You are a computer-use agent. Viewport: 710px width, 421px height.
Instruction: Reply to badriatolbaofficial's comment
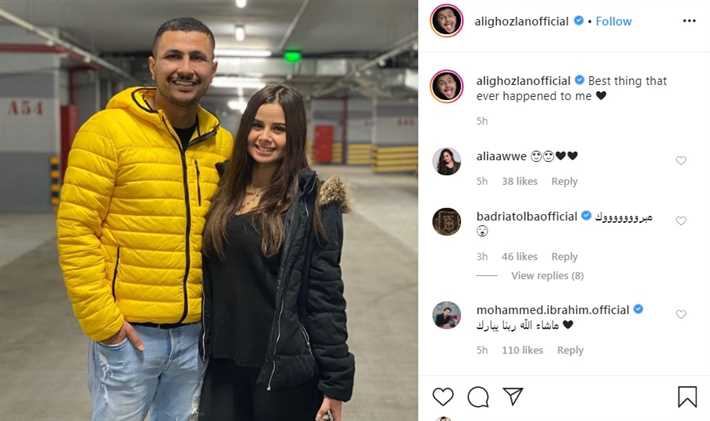click(564, 257)
